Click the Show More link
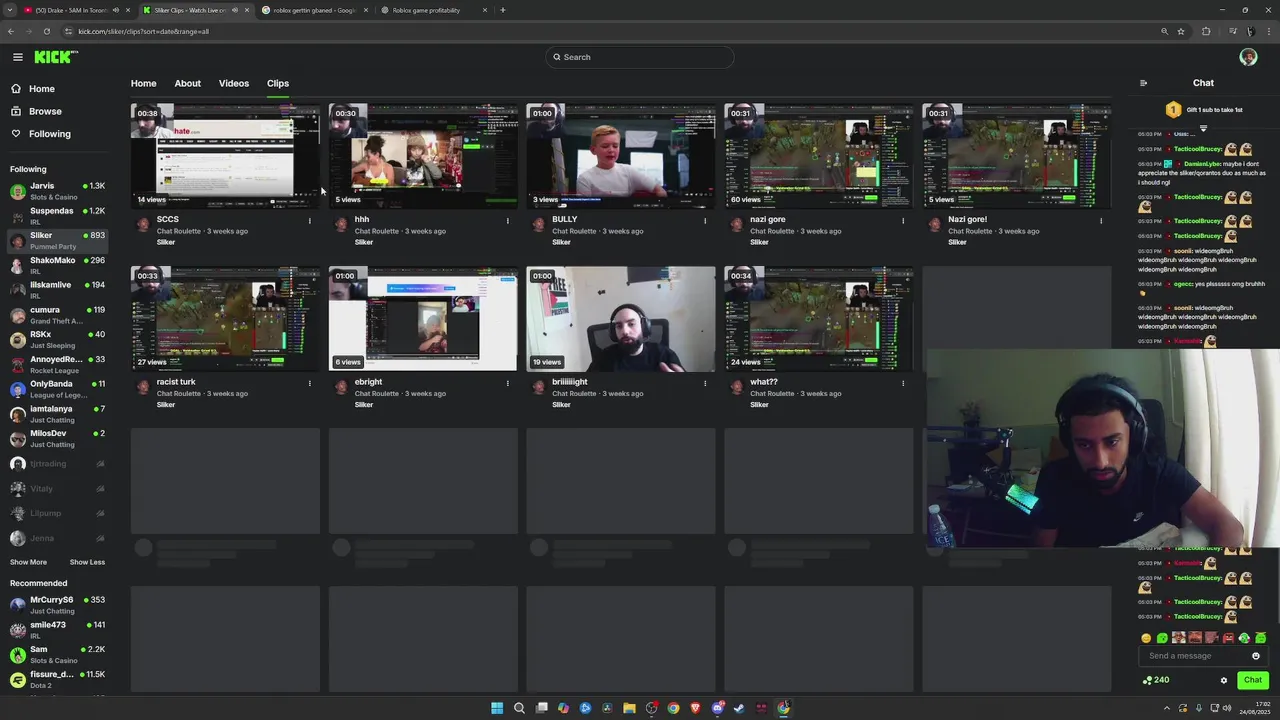This screenshot has height=720, width=1280. 28,562
